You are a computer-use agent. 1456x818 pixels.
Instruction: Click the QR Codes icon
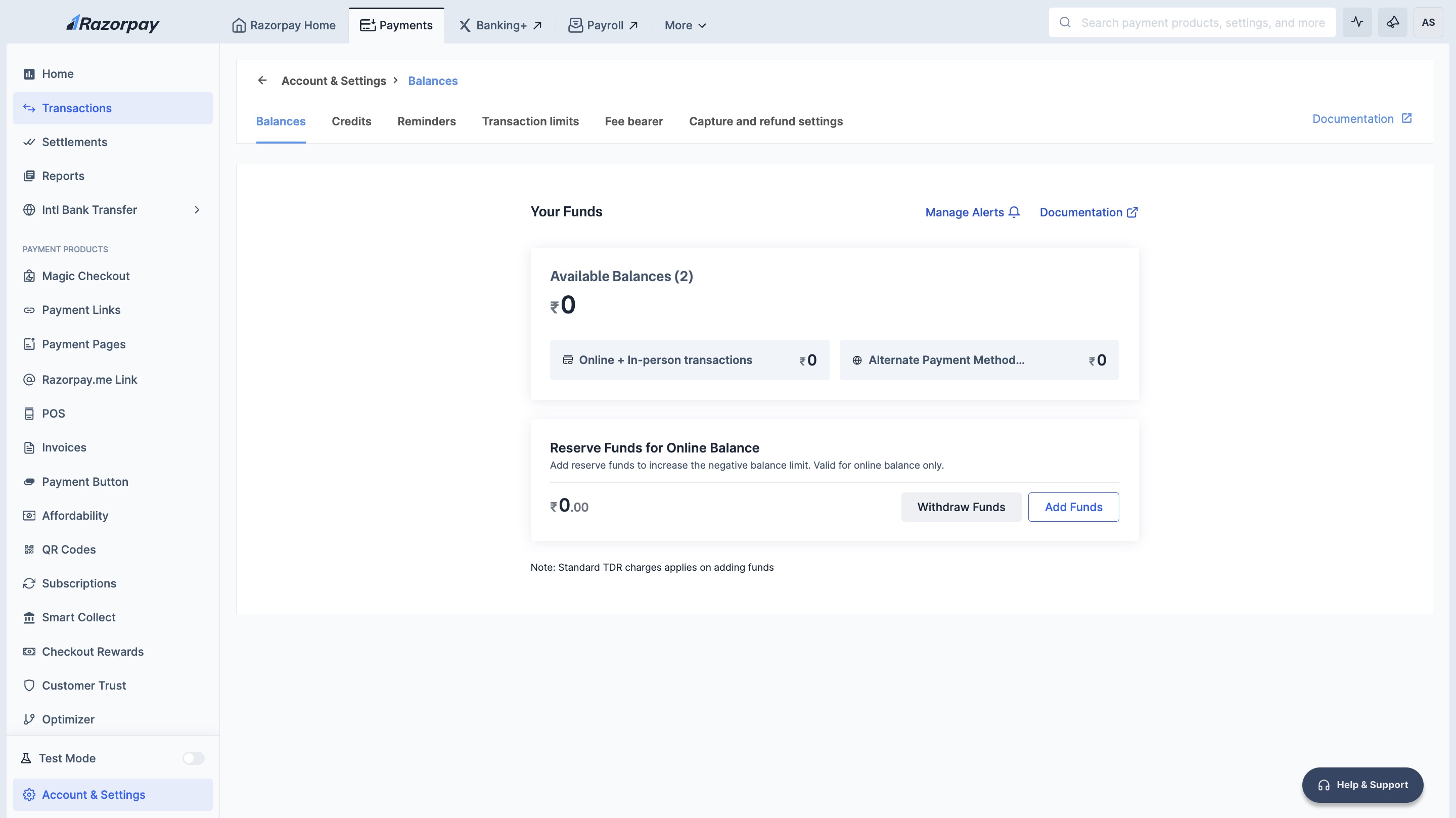[29, 550]
